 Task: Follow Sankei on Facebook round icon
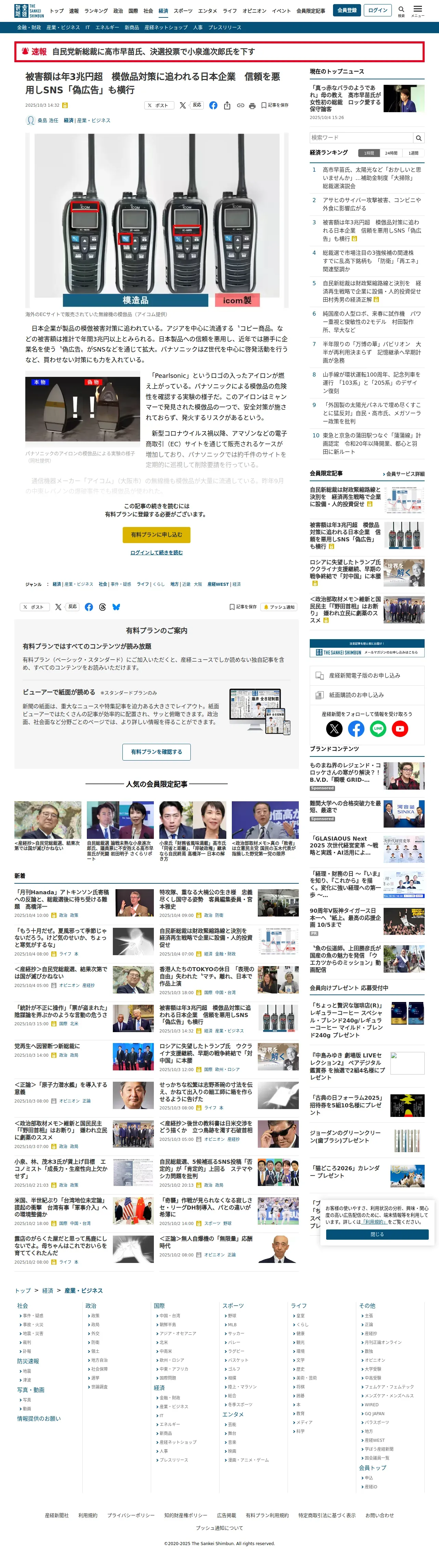356,729
